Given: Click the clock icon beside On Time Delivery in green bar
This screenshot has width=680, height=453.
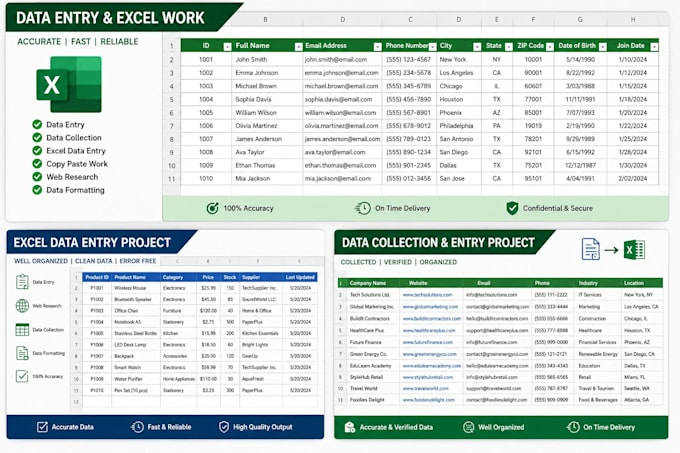Looking at the screenshot, I should click(573, 427).
